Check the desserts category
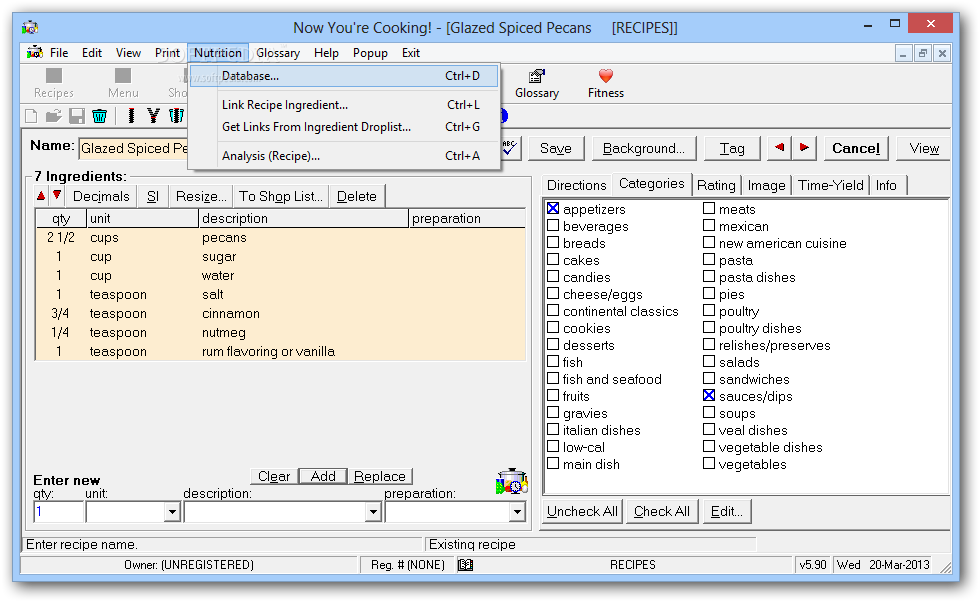980x602 pixels. (553, 344)
